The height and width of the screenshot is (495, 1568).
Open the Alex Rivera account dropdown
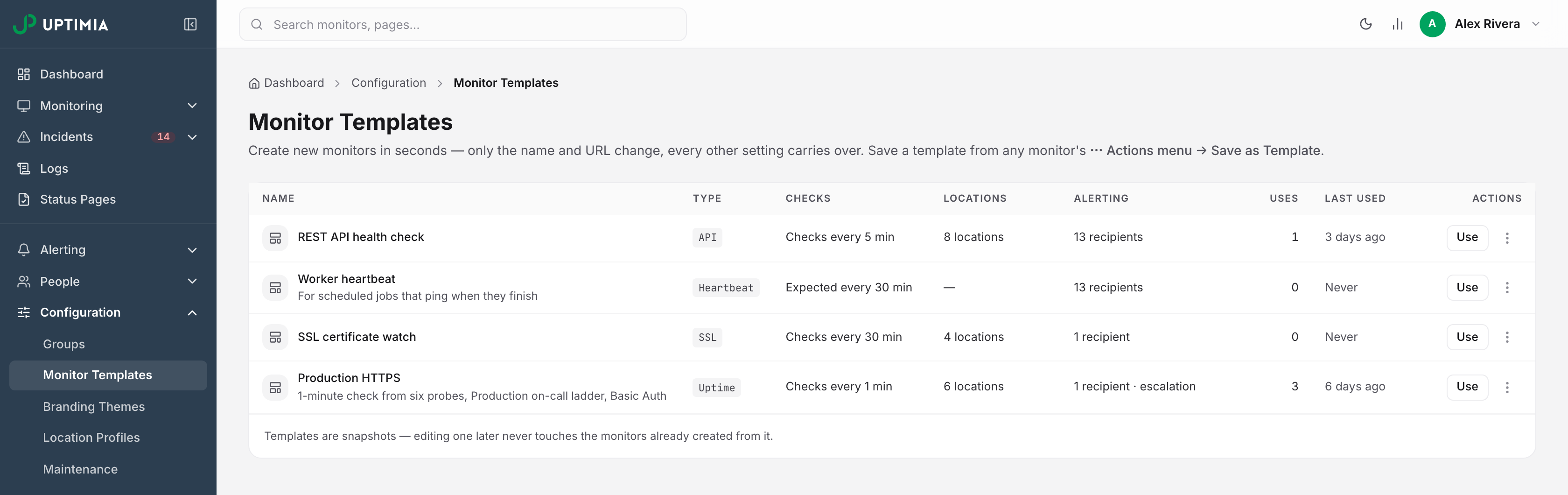coord(1535,24)
